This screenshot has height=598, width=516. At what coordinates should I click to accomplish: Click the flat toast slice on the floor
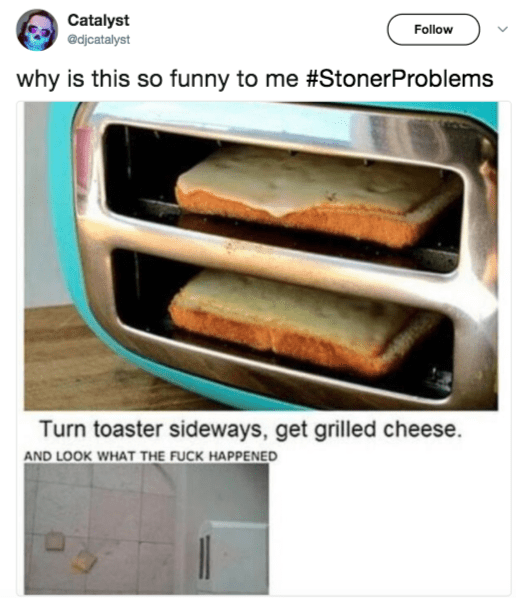pyautogui.click(x=55, y=541)
